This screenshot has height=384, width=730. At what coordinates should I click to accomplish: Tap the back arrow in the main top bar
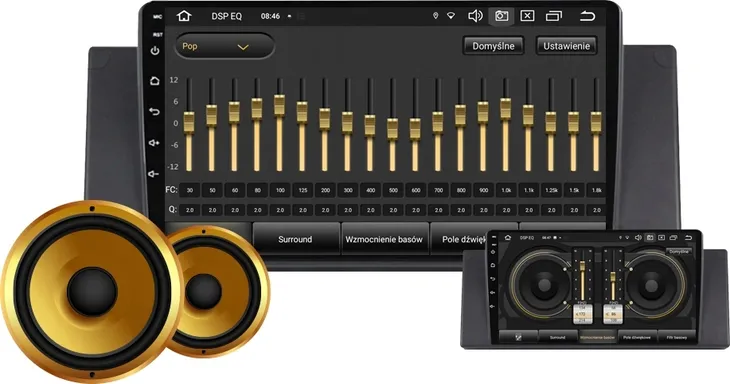[x=587, y=16]
